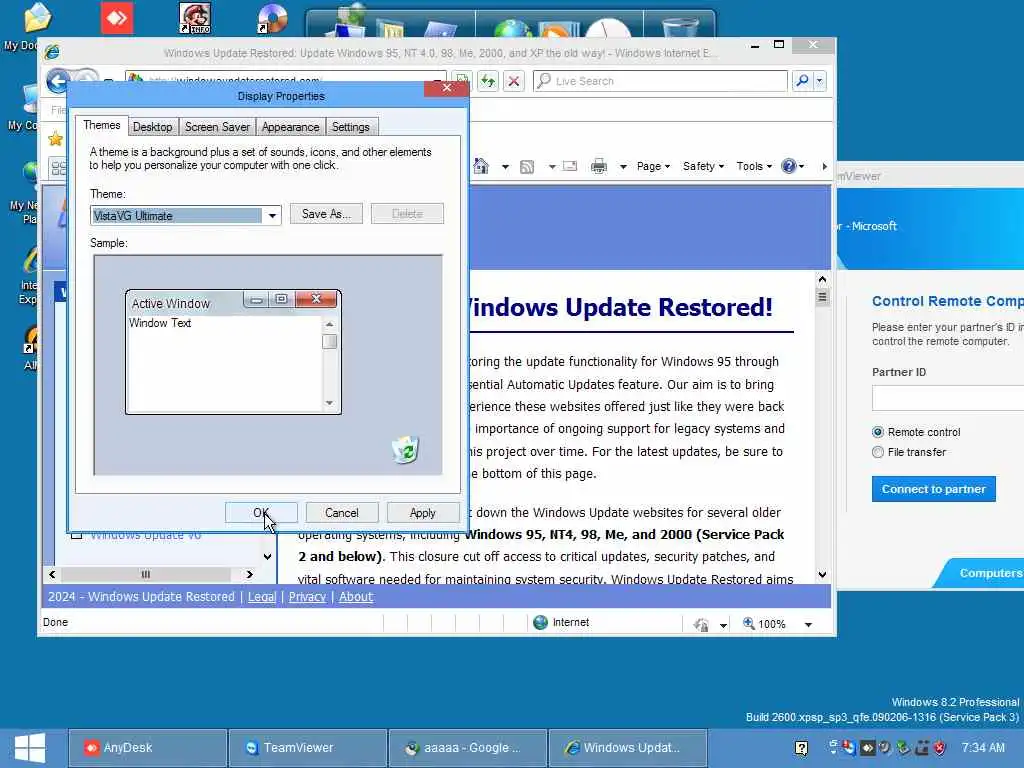Image resolution: width=1024 pixels, height=768 pixels.
Task: Open the Privacy link in page footer
Action: [307, 596]
